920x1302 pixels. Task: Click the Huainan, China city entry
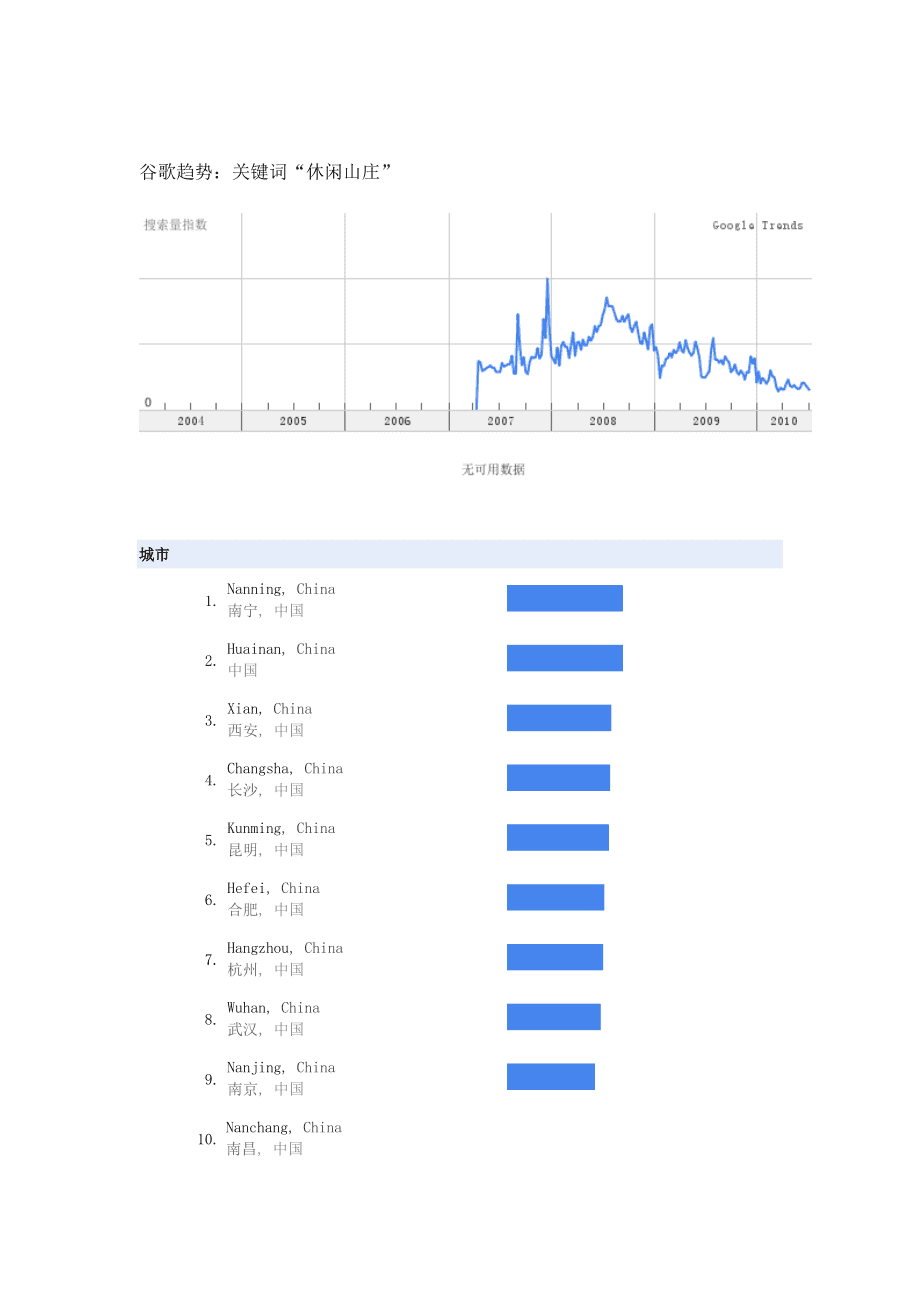coord(281,650)
